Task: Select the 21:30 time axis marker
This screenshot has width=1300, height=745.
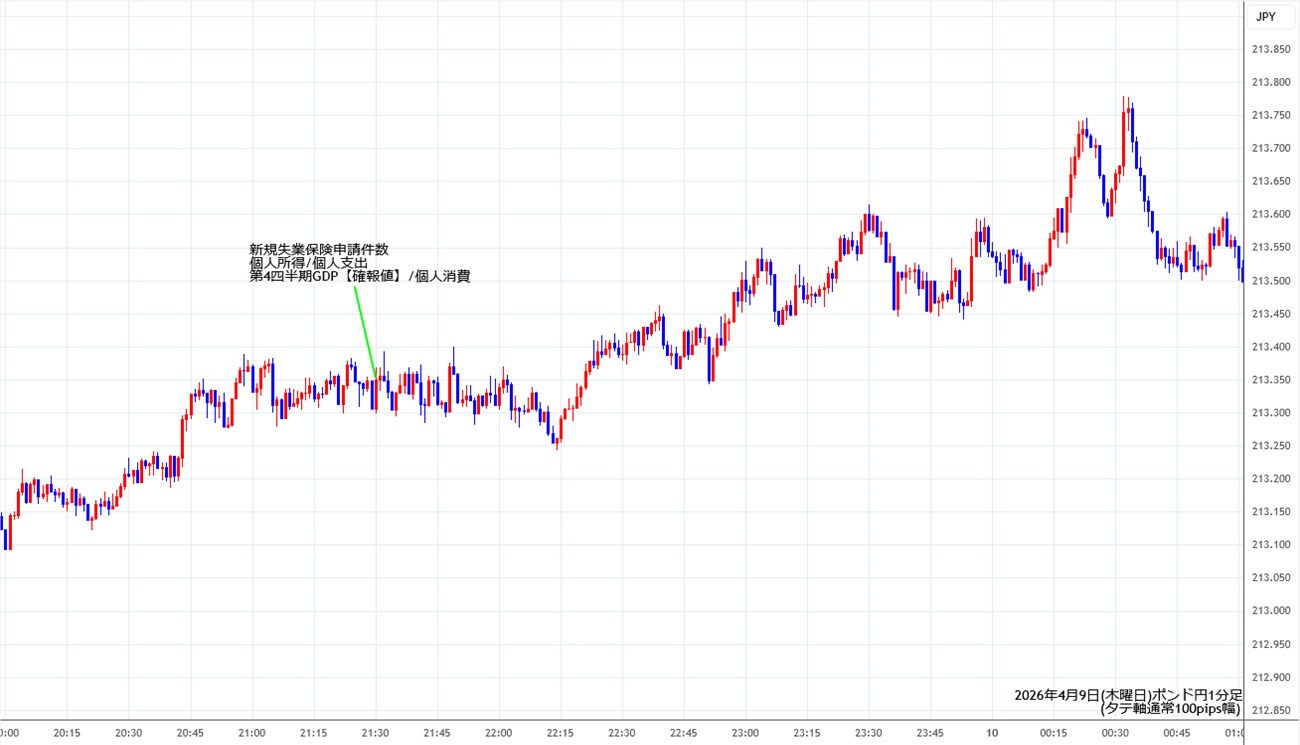Action: 375,733
